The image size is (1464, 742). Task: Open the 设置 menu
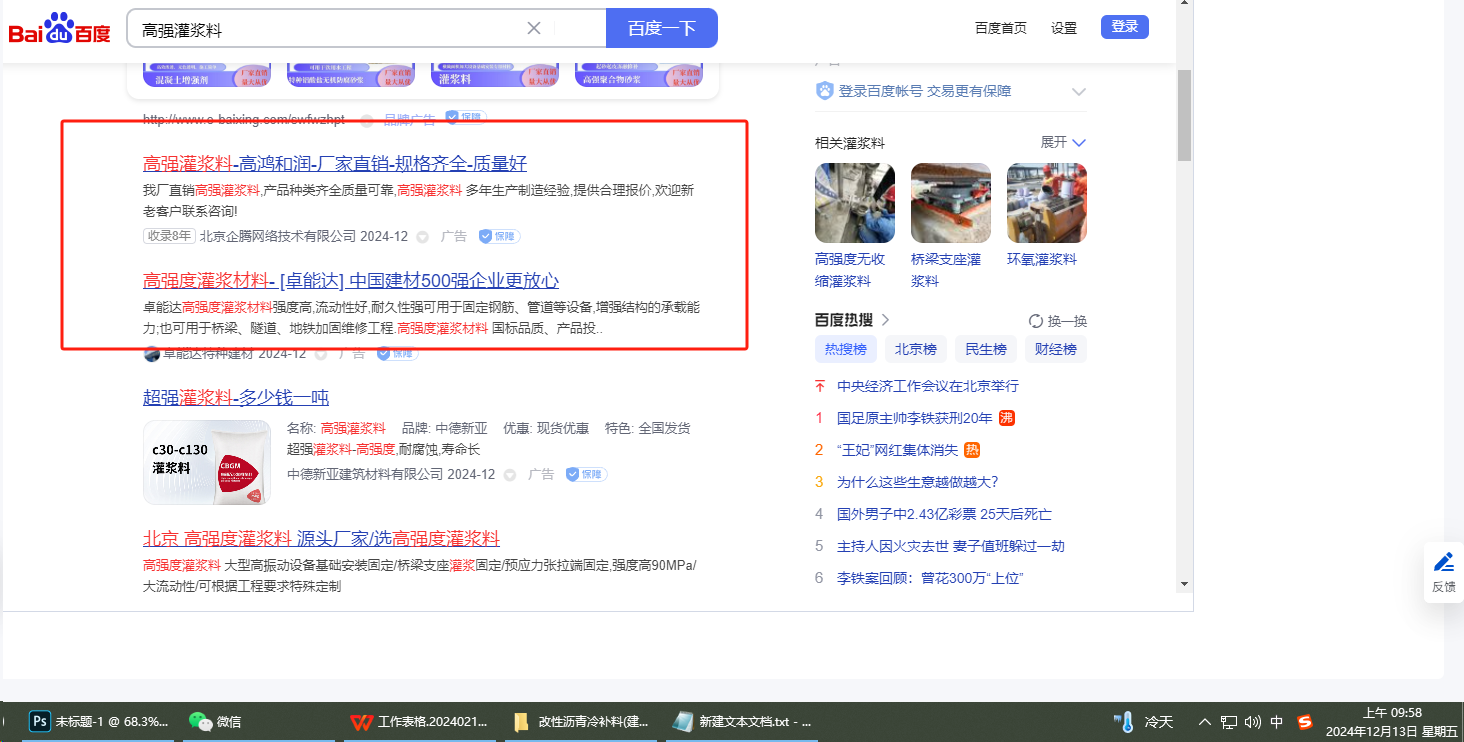pos(1064,28)
